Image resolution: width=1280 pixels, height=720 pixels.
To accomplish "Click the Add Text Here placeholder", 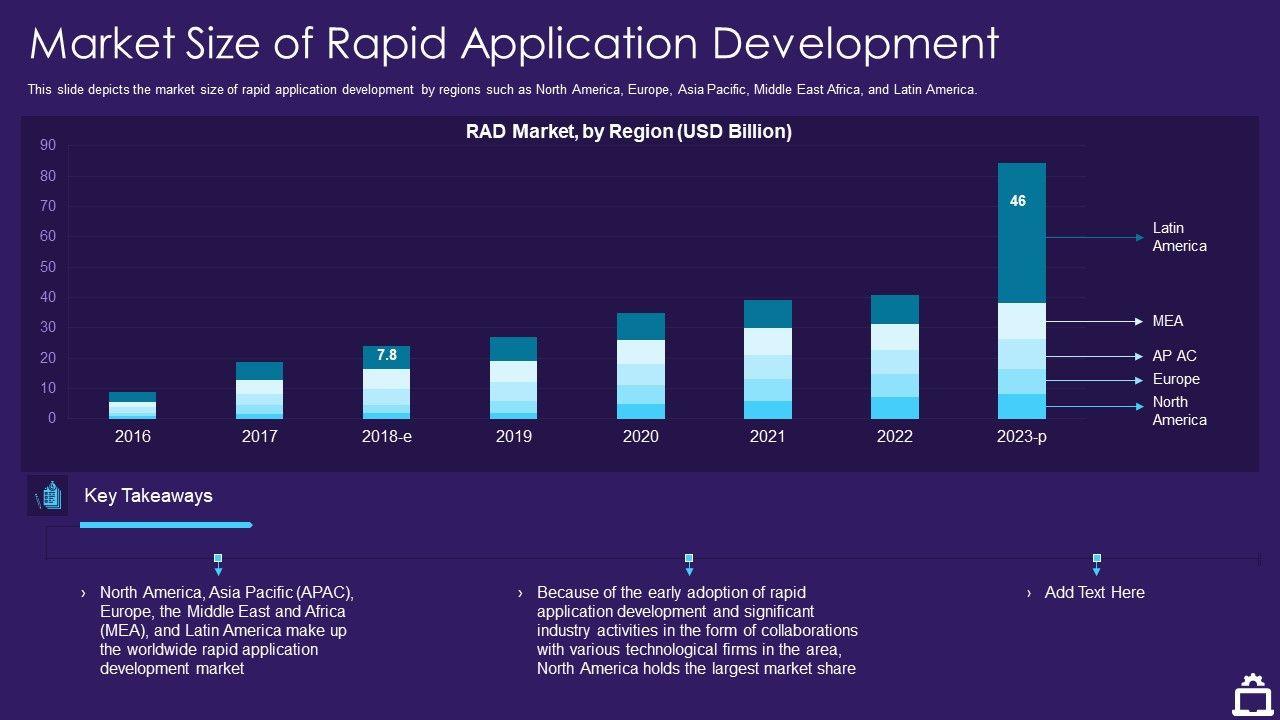I will pyautogui.click(x=1094, y=593).
